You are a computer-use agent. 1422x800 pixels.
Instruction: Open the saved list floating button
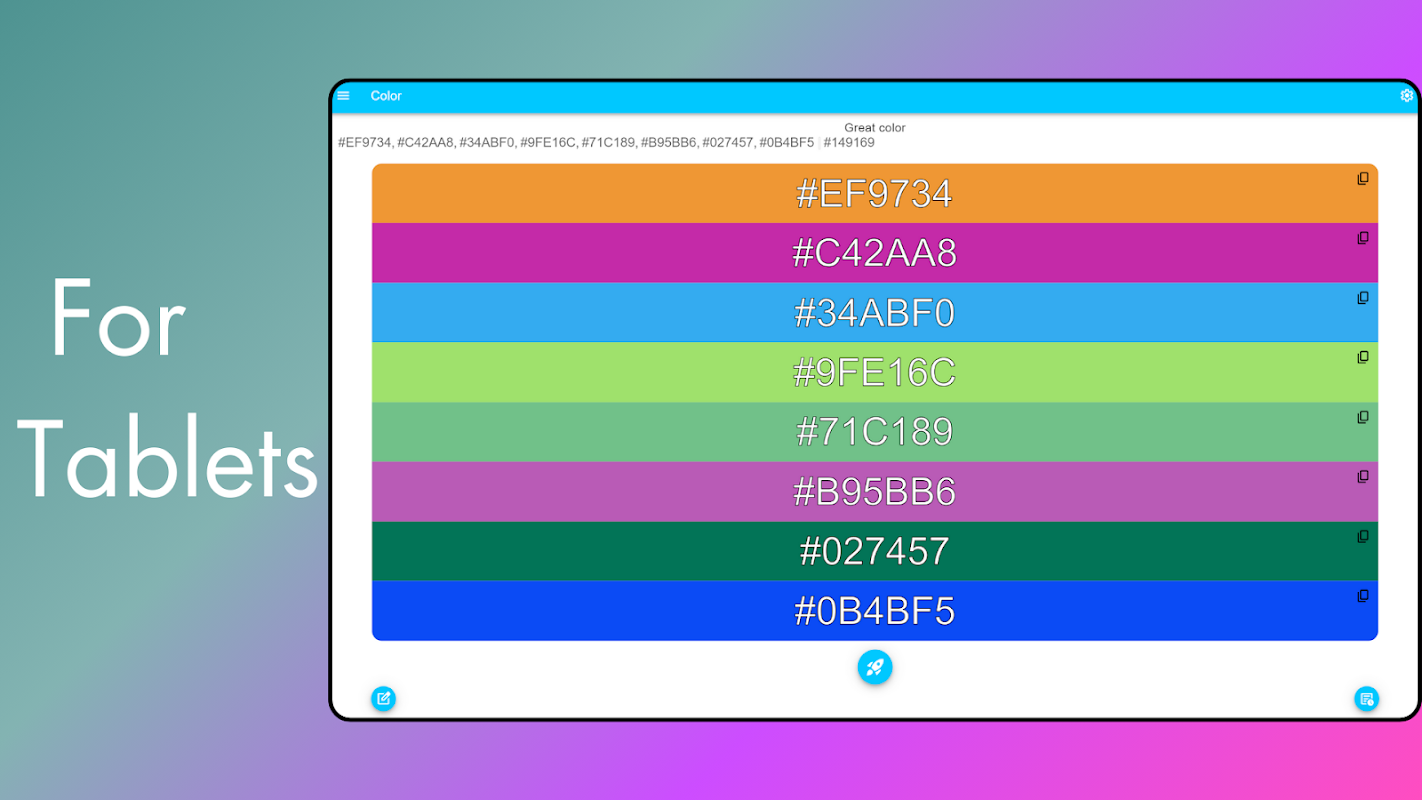pyautogui.click(x=1366, y=698)
